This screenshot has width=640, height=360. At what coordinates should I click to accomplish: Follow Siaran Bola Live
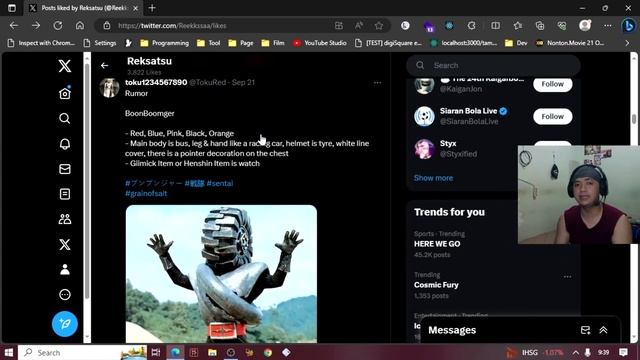552,116
